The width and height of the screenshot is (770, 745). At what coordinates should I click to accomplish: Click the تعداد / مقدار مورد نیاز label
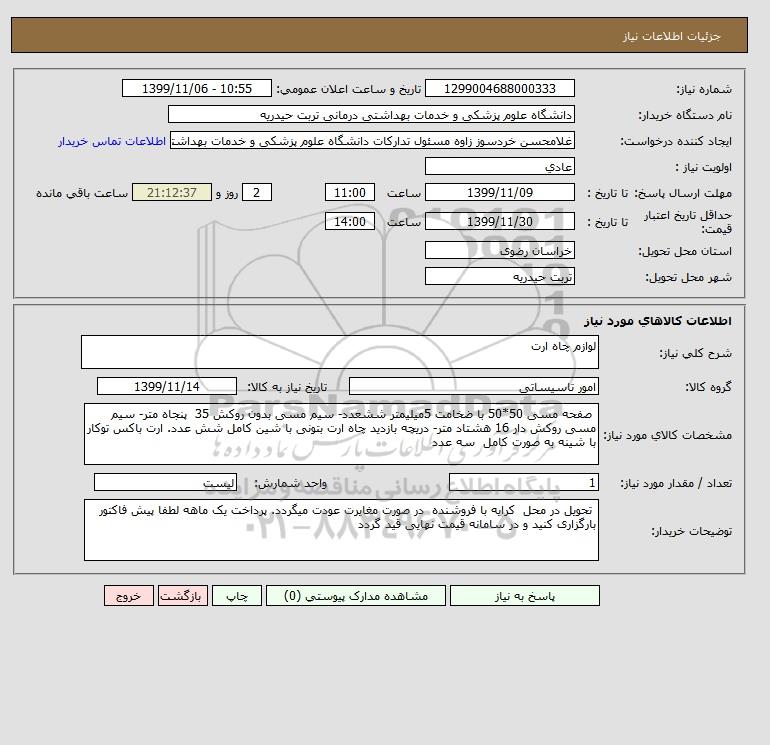676,483
